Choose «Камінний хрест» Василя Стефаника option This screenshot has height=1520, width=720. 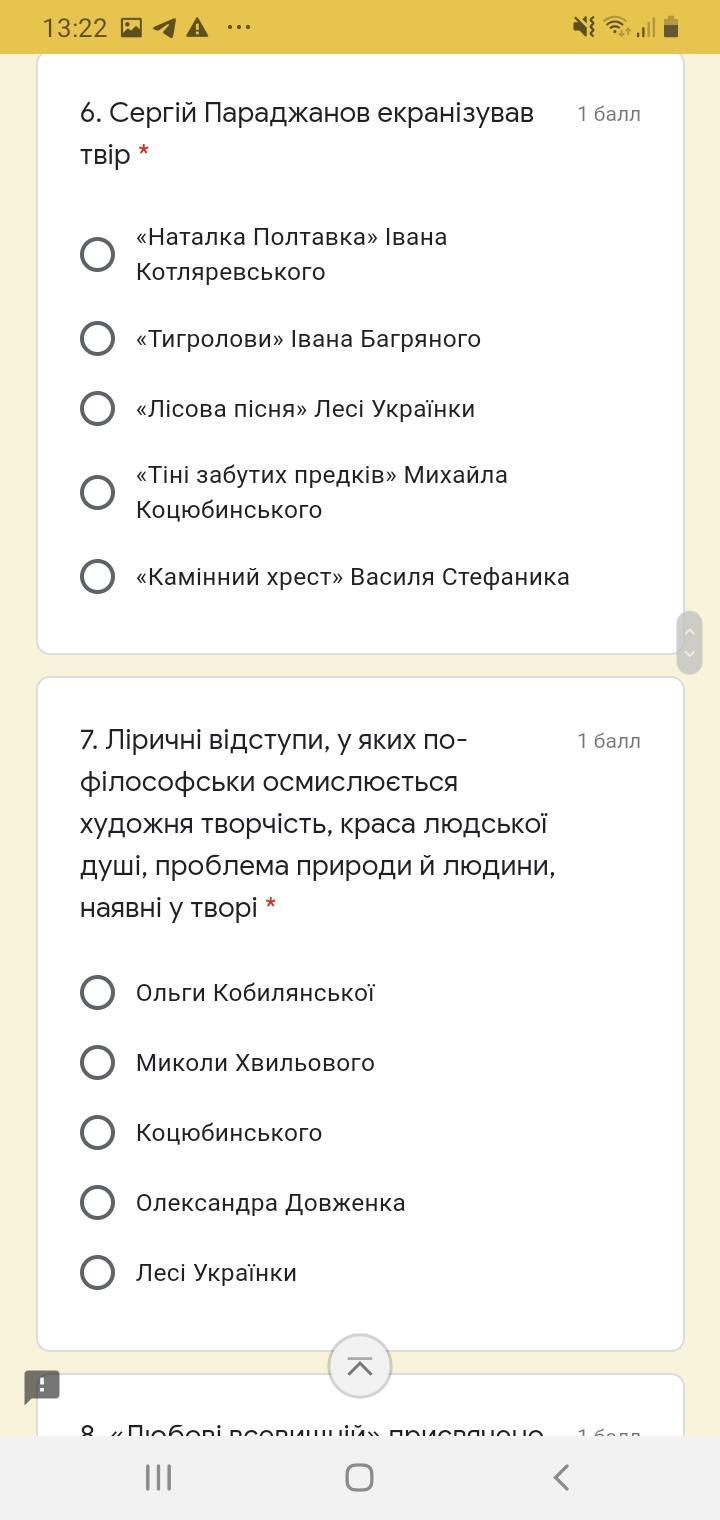(x=98, y=577)
